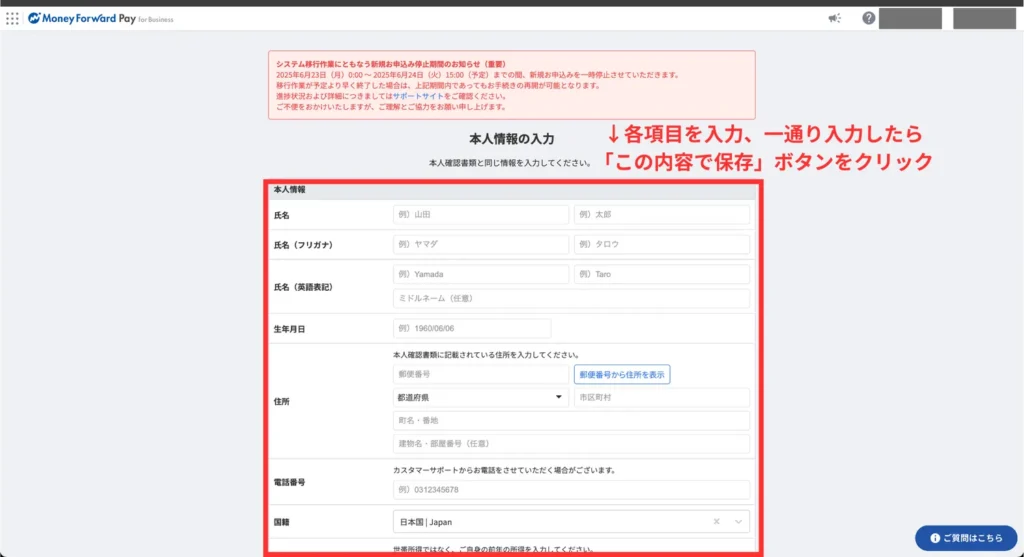This screenshot has width=1024, height=557.
Task: Click the English last name field (Yamada)
Action: [481, 275]
